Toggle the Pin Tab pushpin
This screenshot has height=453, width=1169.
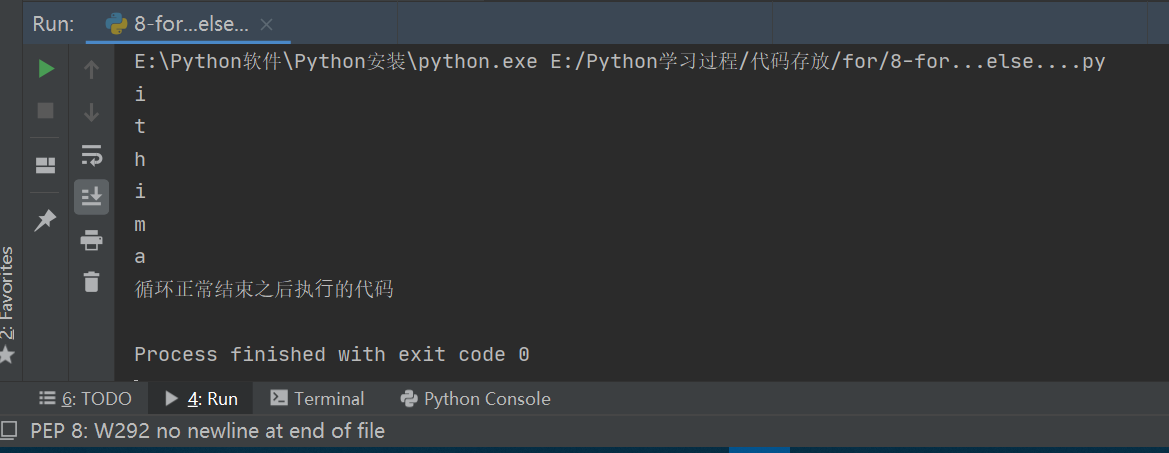[46, 220]
